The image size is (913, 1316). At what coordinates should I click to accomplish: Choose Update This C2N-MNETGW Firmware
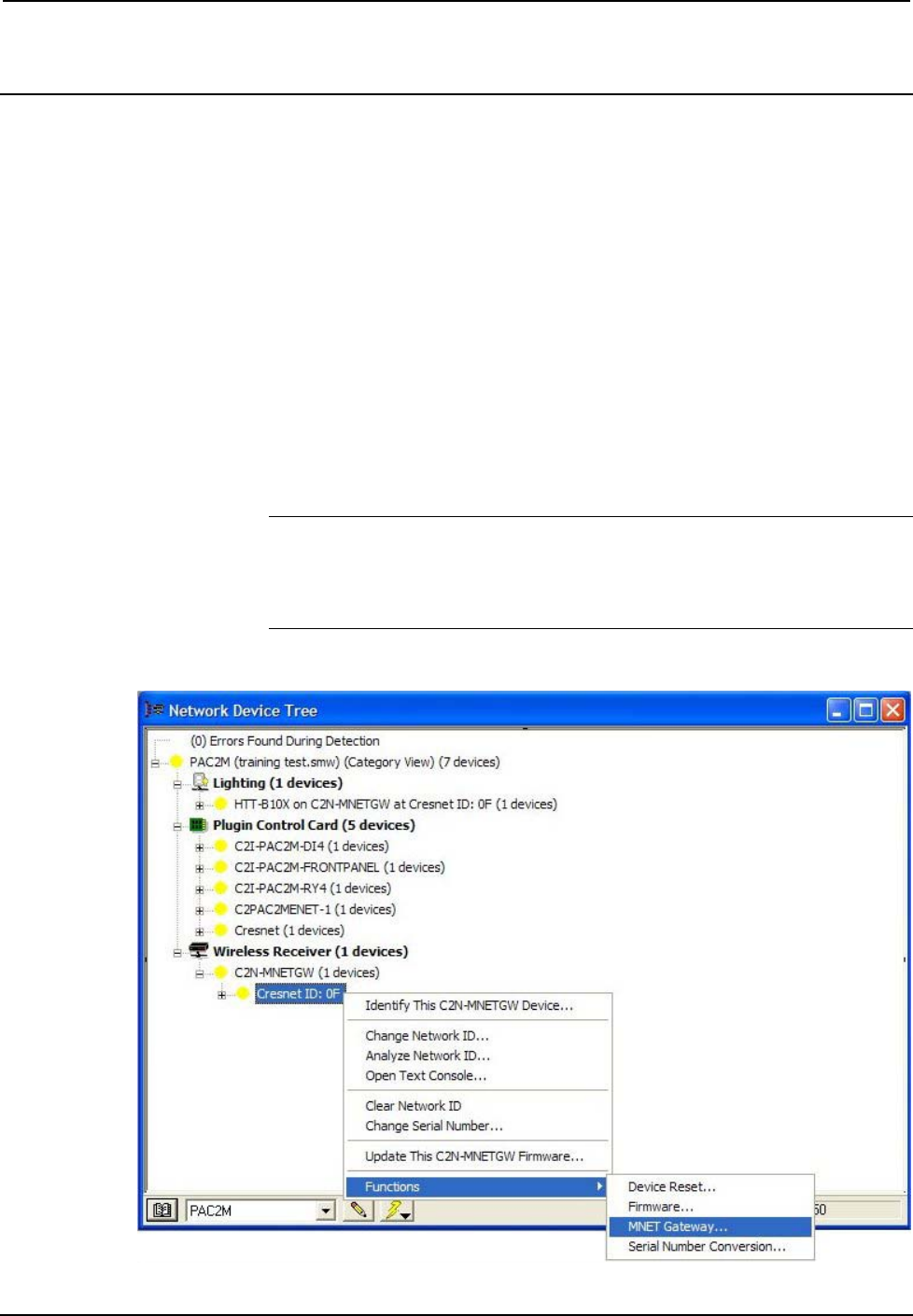point(478,1156)
